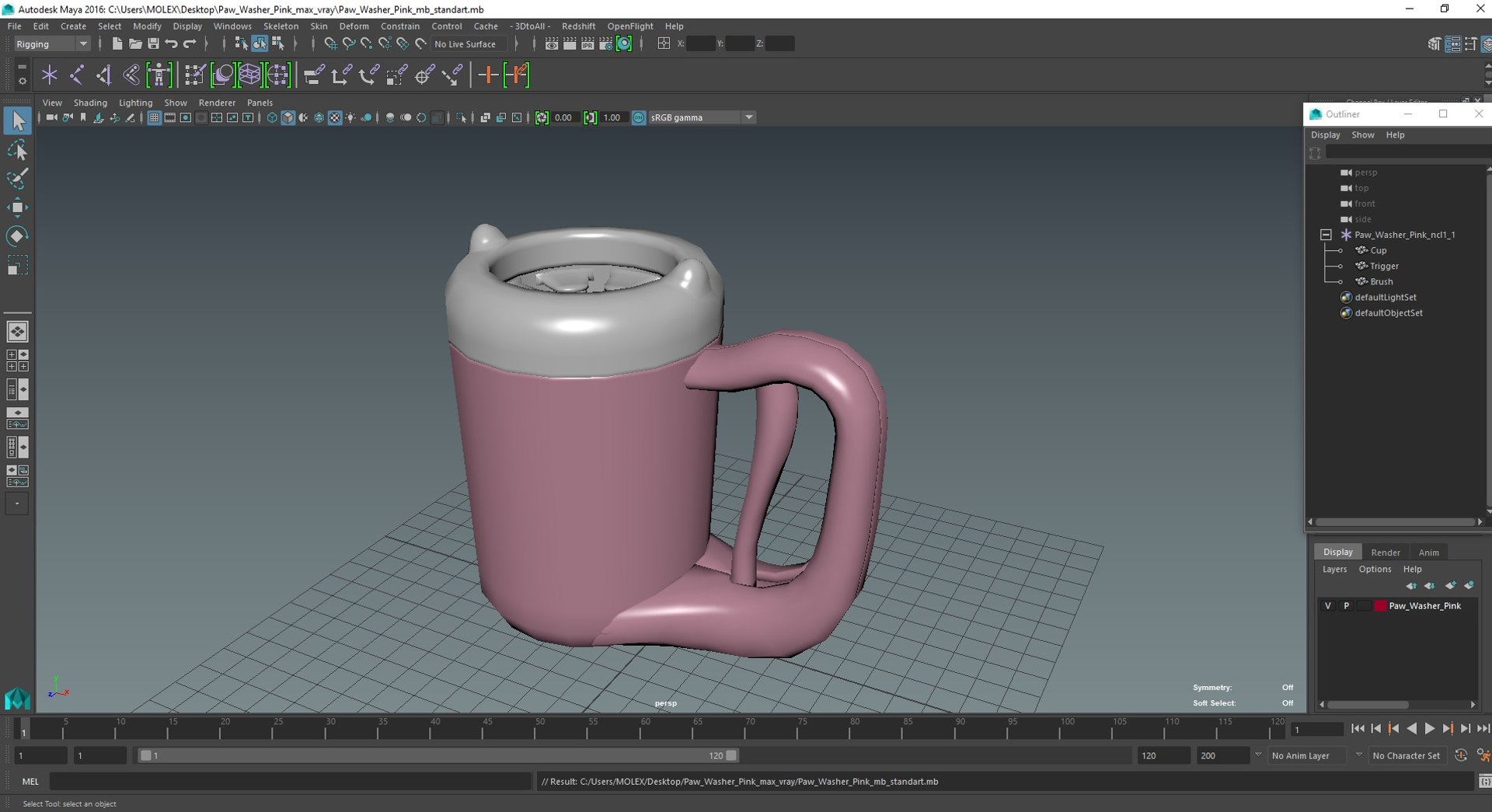The width and height of the screenshot is (1492, 812).
Task: Click Move Layer Up icon
Action: pos(1411,586)
